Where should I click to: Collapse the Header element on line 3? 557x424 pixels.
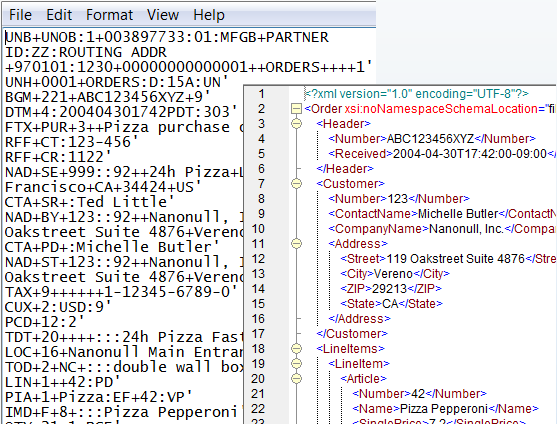296,124
